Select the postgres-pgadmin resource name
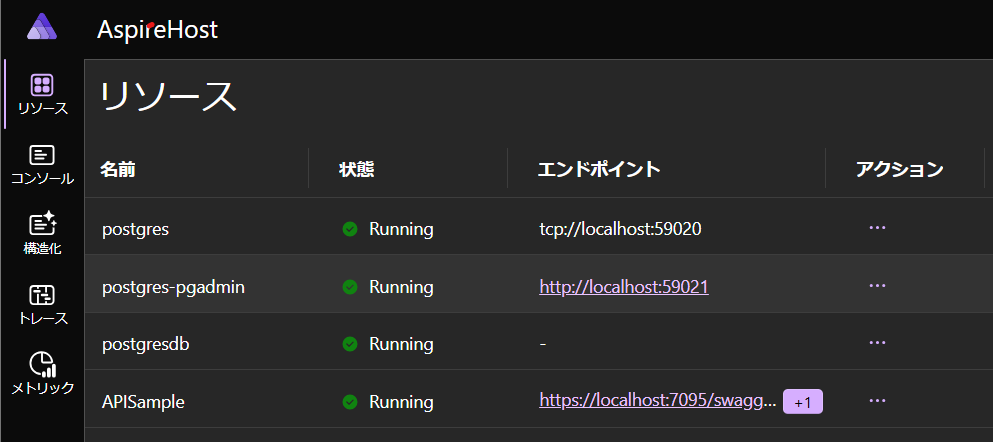This screenshot has height=442, width=993. pyautogui.click(x=174, y=287)
